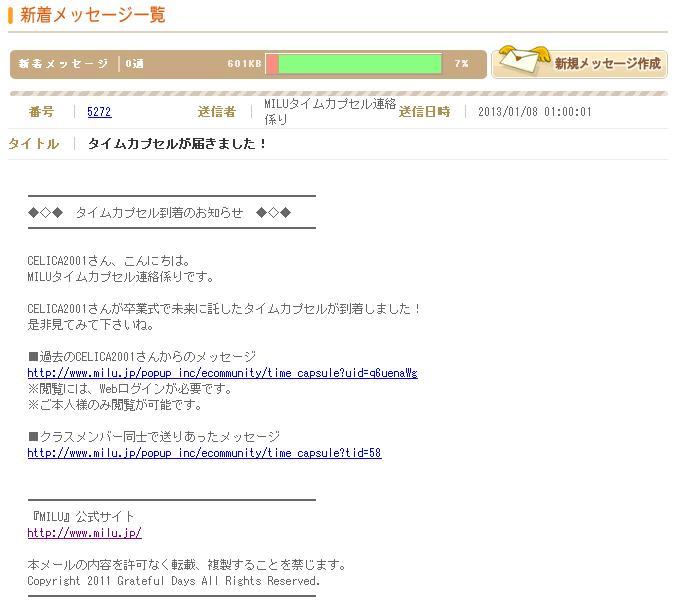
Task: Click the 番号 column label
Action: point(42,112)
